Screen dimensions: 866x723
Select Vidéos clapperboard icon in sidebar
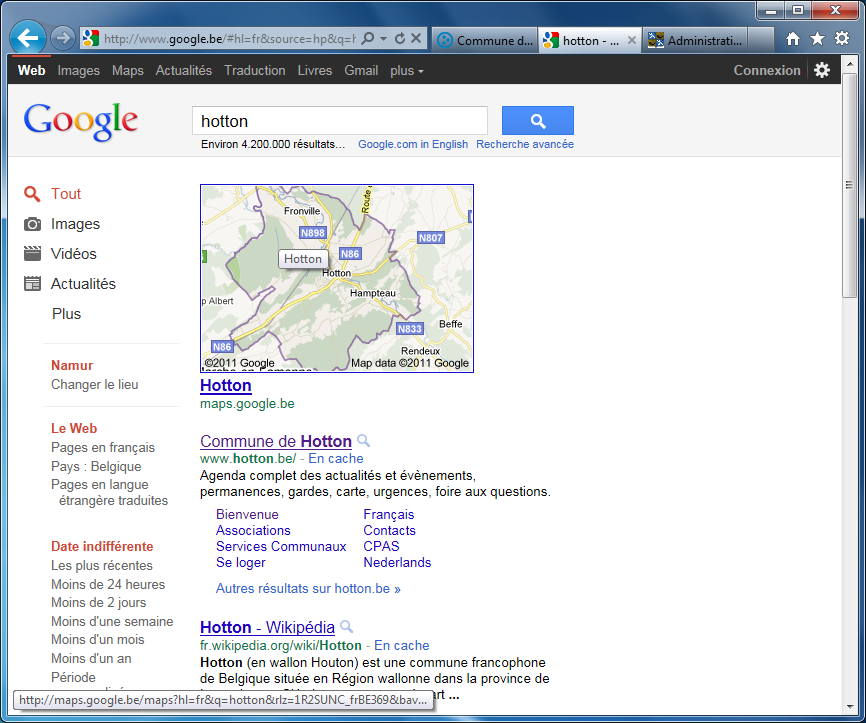coord(32,254)
